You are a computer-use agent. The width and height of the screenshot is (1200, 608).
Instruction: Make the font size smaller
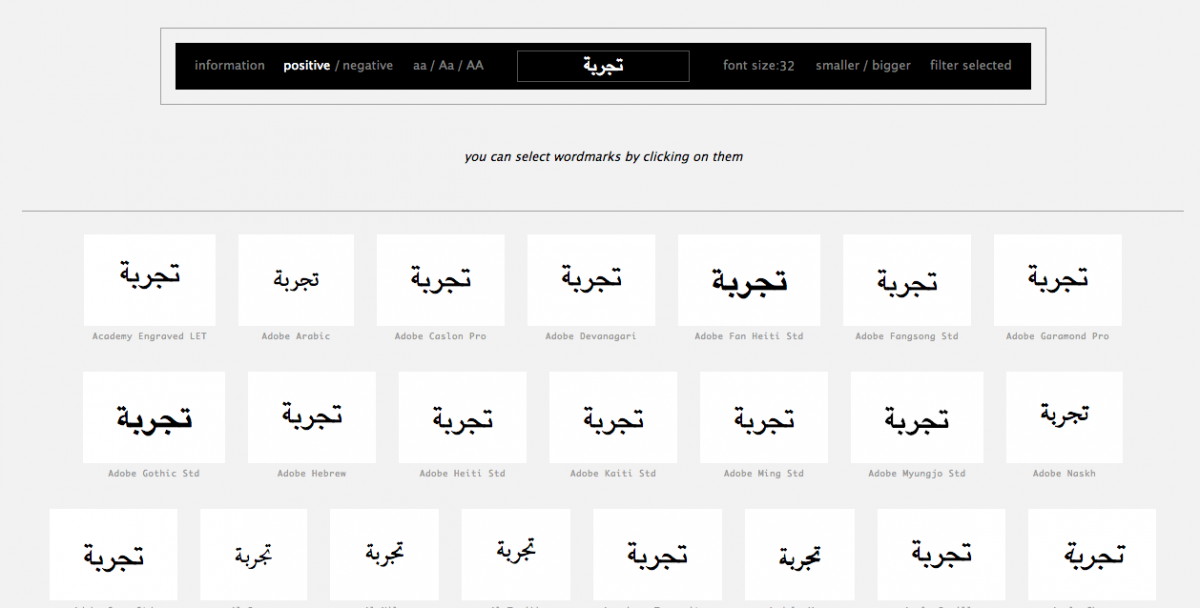click(837, 66)
